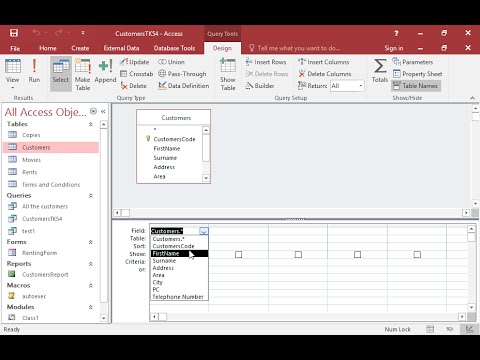480x360 pixels.
Task: Click the design grid horizontal scroll right arrow
Action: [462, 317]
